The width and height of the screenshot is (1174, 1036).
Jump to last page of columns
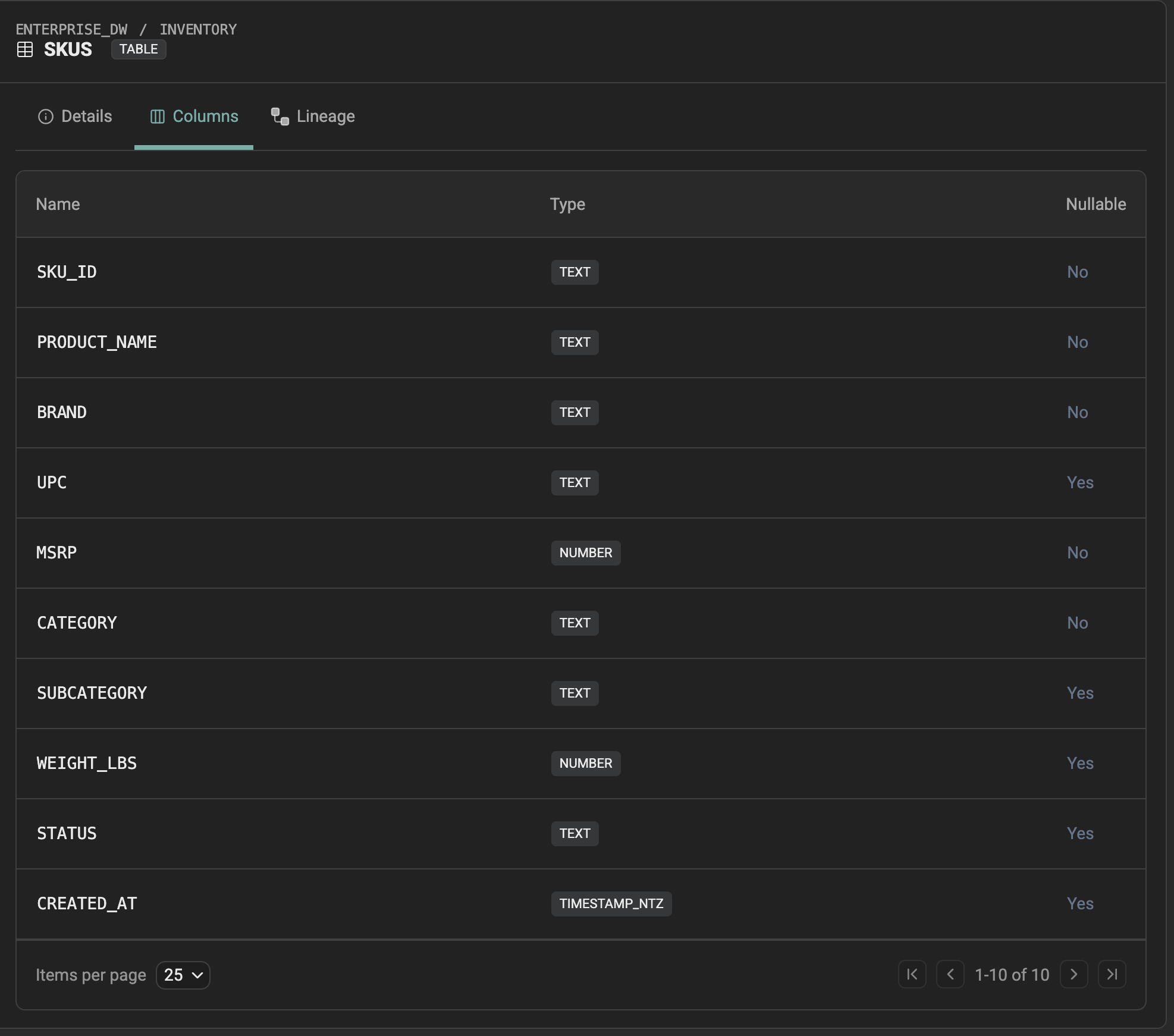tap(1112, 974)
